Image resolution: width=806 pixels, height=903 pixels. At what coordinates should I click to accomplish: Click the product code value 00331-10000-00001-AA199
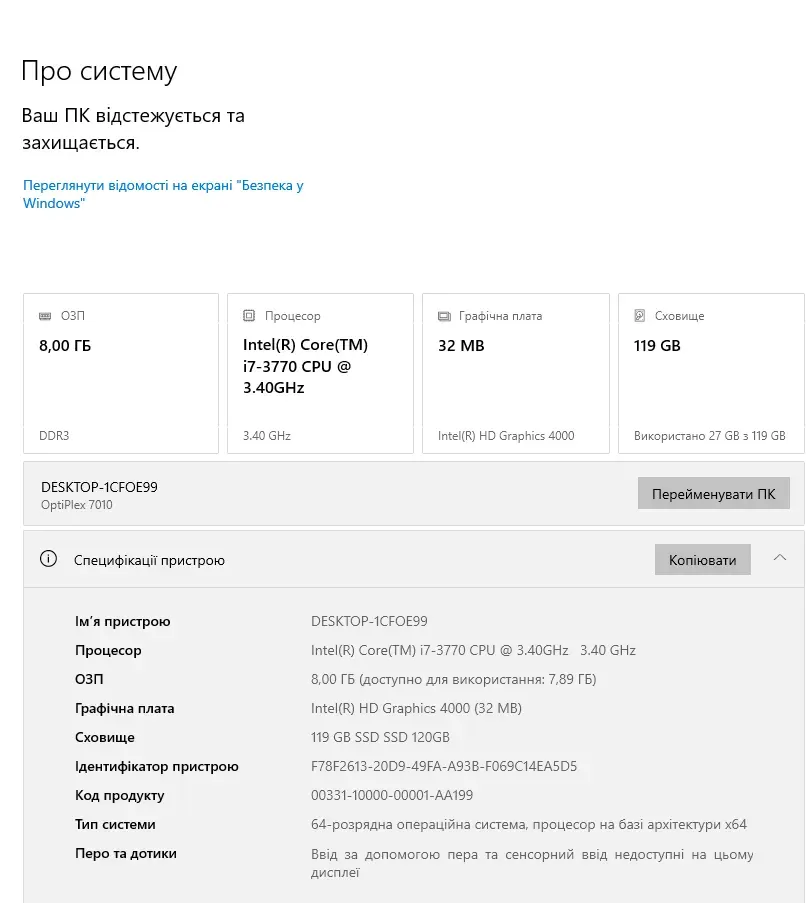tap(392, 796)
